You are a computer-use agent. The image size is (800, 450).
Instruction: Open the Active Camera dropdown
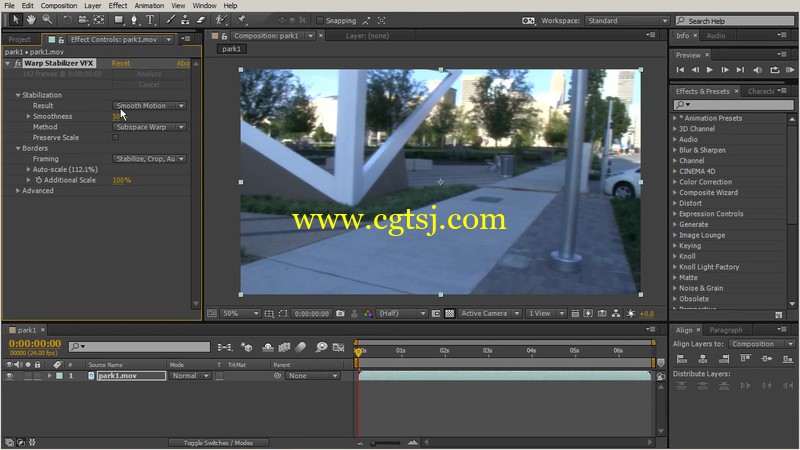point(489,313)
